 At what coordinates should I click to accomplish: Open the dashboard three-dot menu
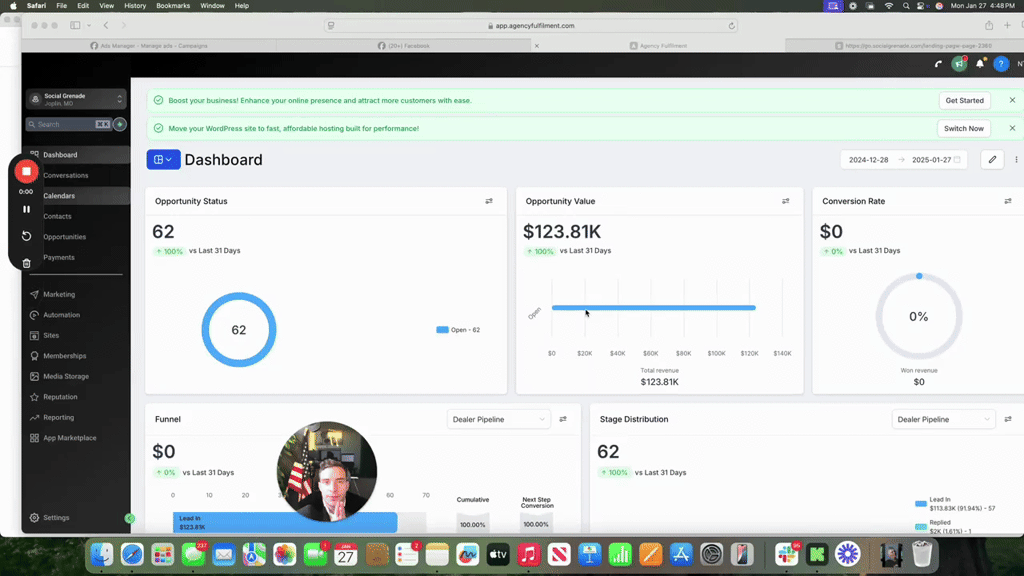[1016, 159]
